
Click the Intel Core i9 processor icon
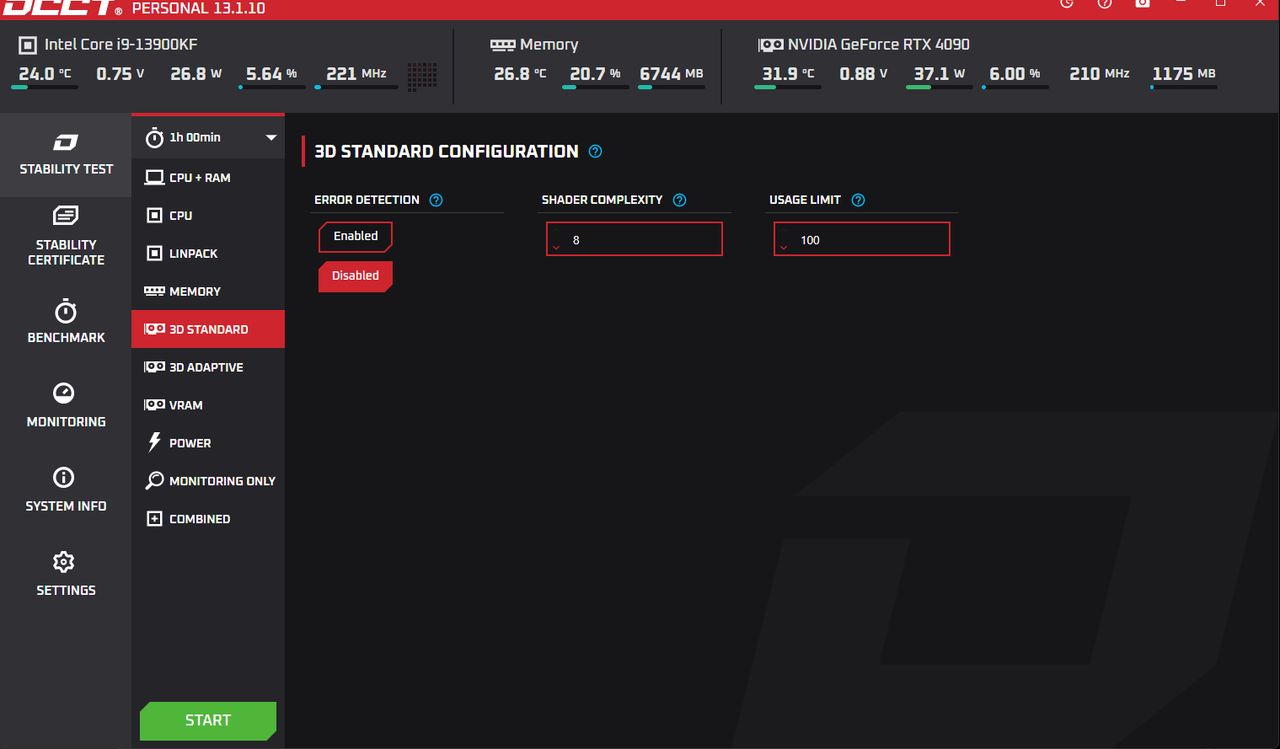(x=27, y=45)
